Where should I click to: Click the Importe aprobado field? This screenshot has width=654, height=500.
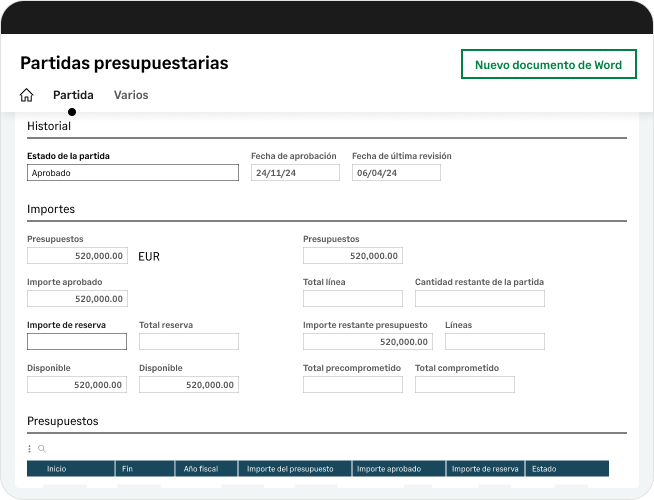77,299
